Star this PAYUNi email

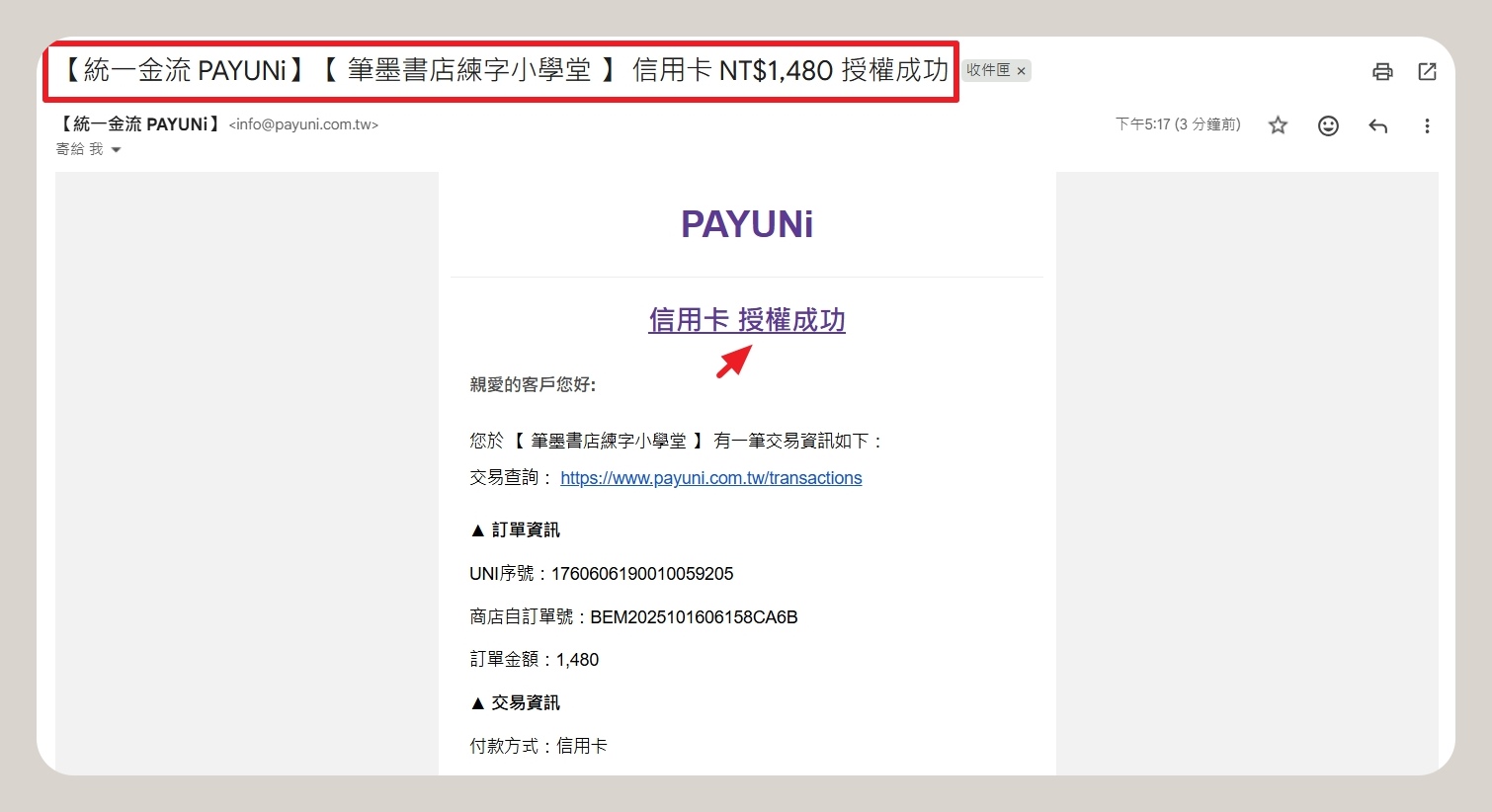pyautogui.click(x=1278, y=125)
